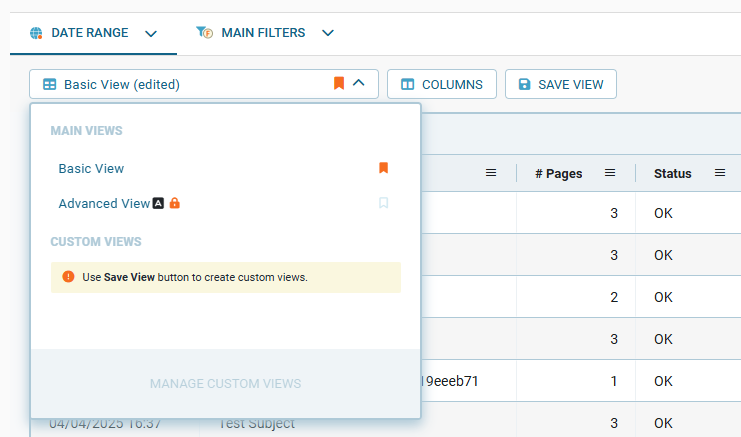Click the orange warning icon in notice
741x437 pixels.
(x=68, y=277)
